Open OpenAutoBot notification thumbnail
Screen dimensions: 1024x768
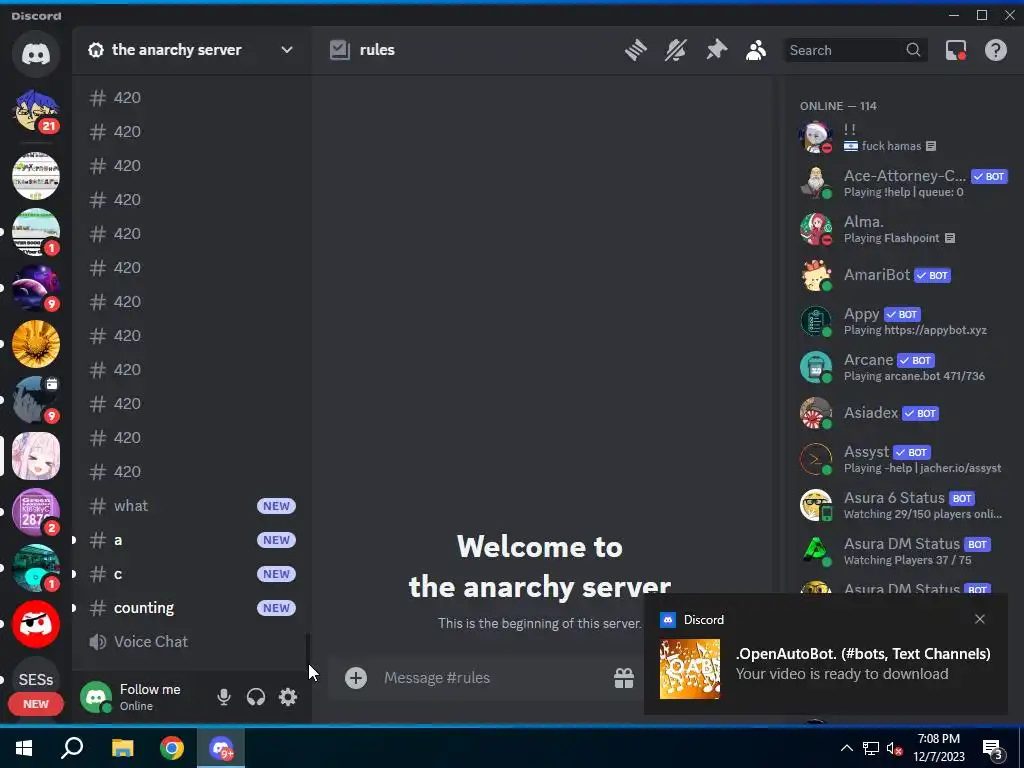[690, 669]
